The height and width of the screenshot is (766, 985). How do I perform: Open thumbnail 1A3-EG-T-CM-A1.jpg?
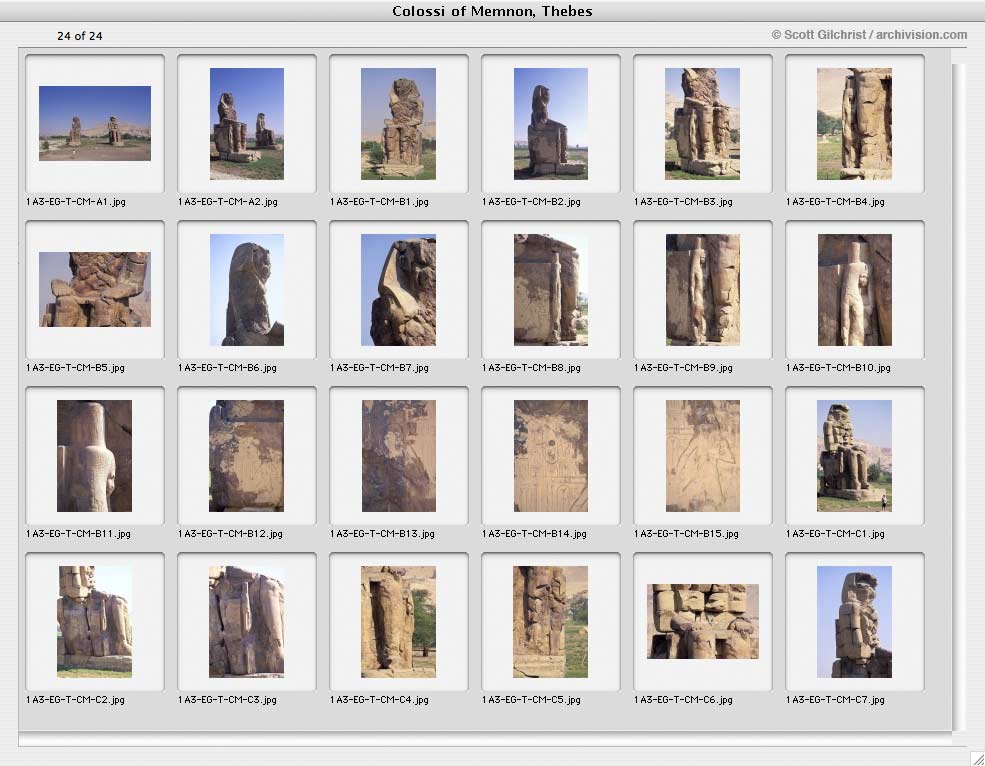(95, 123)
